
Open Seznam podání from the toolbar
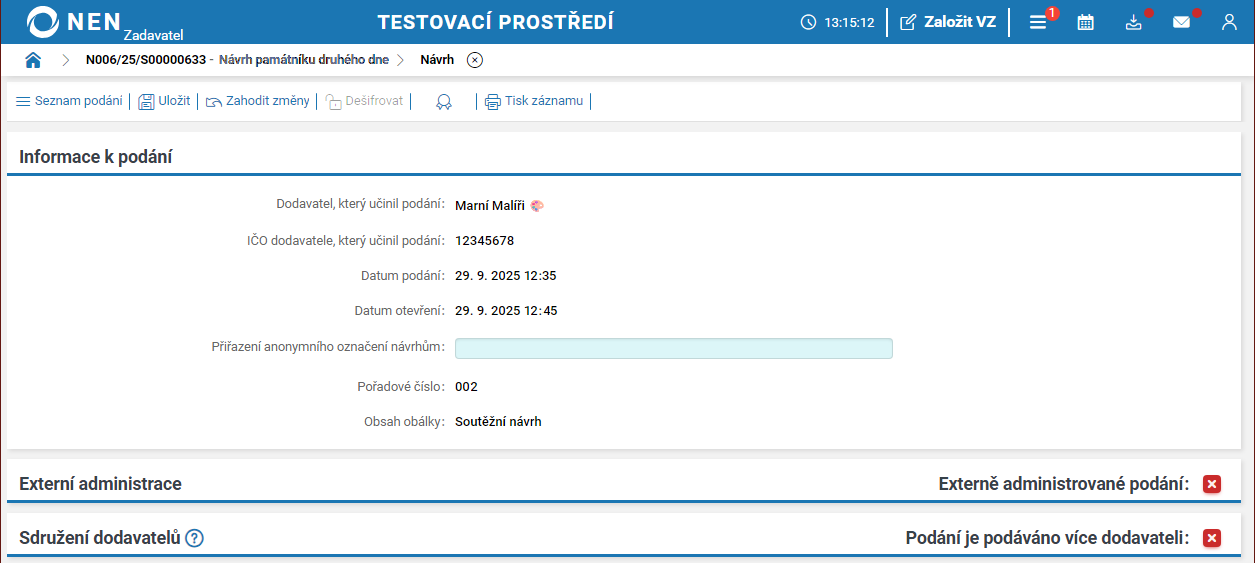69,101
